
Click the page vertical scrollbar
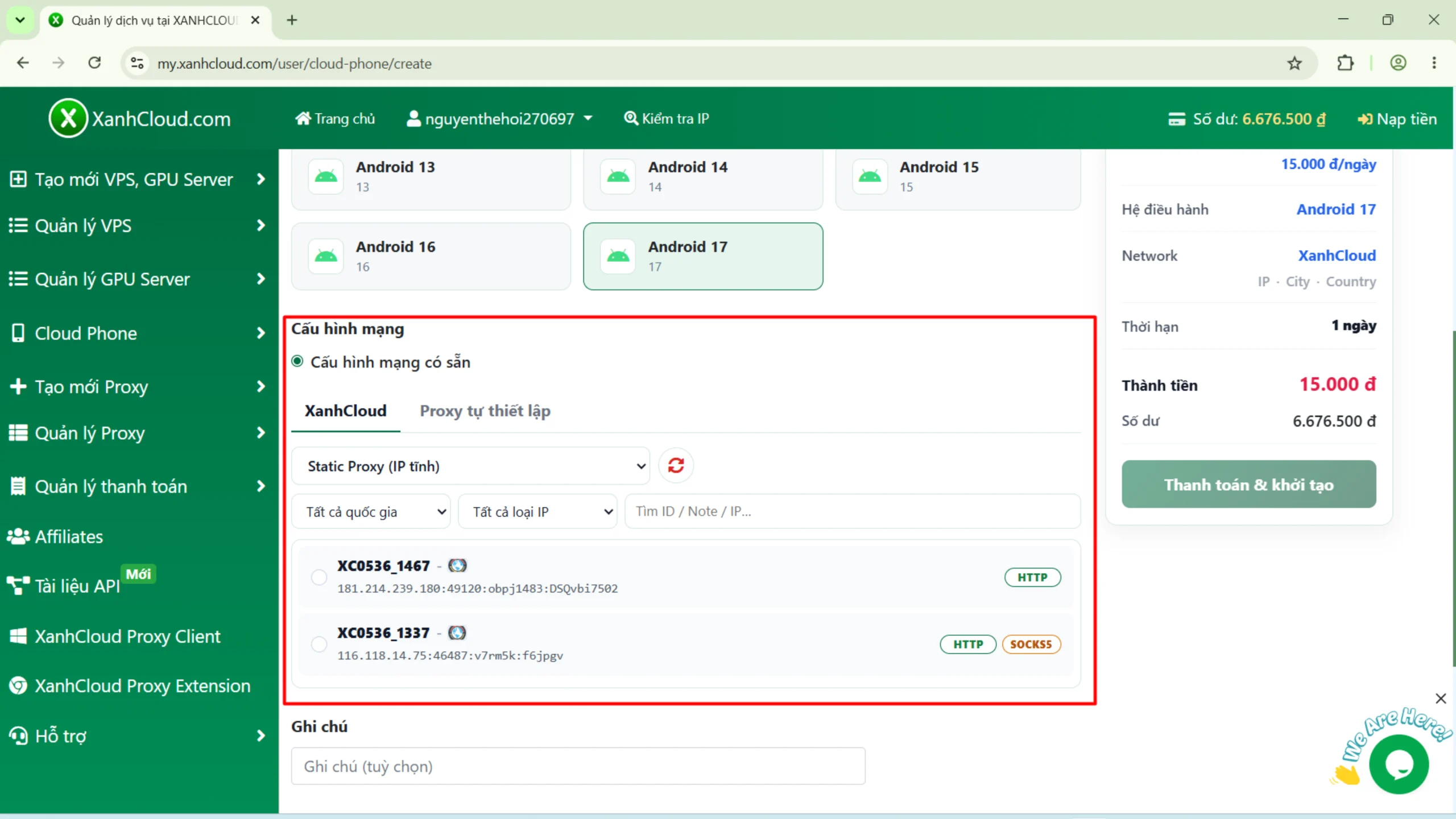[1454, 498]
